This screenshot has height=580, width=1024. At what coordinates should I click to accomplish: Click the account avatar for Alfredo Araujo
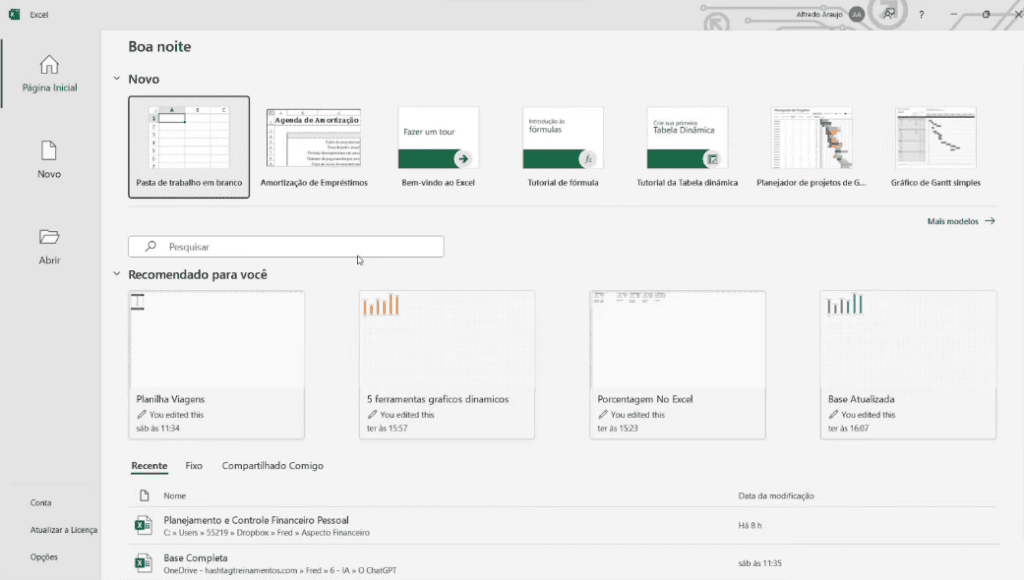tap(857, 14)
